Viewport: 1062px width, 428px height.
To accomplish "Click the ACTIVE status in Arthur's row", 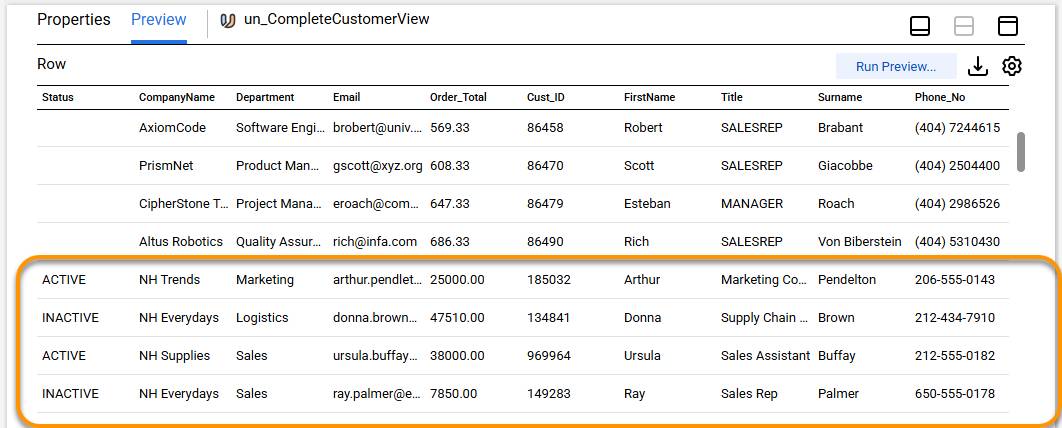I will pos(64,280).
